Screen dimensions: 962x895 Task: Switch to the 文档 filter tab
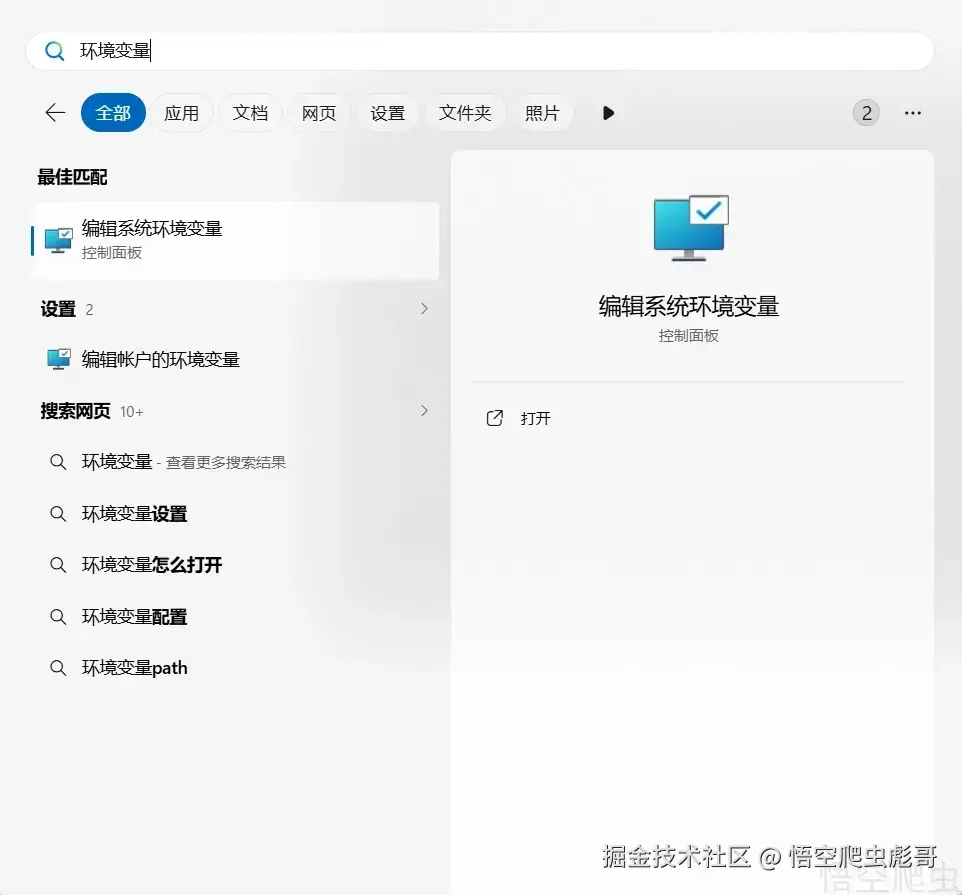(250, 113)
